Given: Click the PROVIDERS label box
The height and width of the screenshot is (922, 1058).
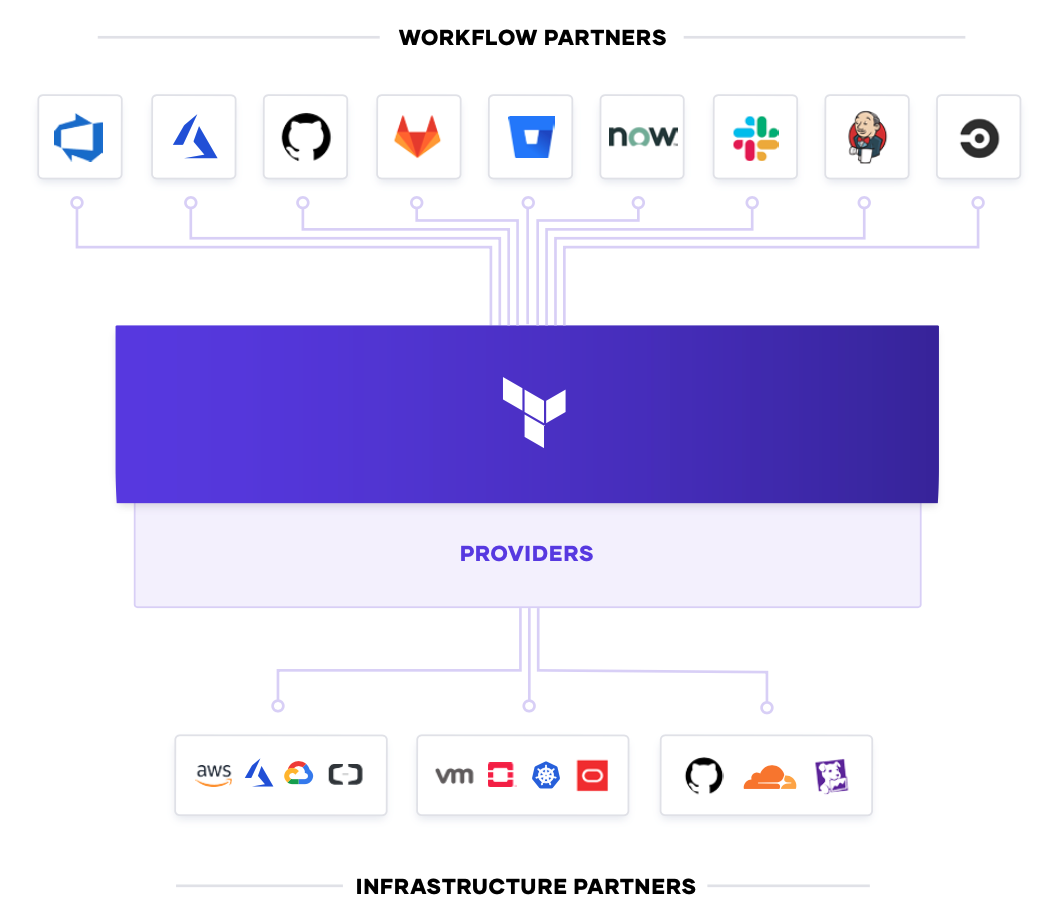Looking at the screenshot, I should [x=528, y=555].
